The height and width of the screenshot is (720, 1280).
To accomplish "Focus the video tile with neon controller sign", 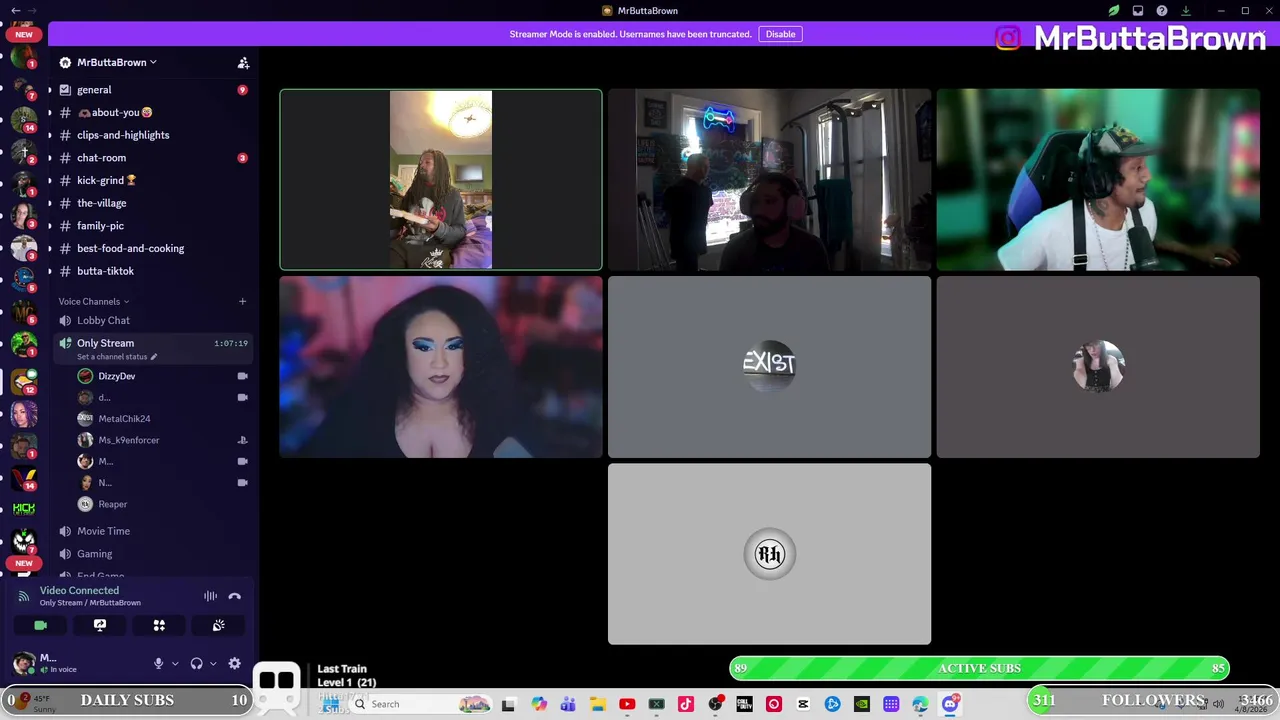I will [x=769, y=180].
